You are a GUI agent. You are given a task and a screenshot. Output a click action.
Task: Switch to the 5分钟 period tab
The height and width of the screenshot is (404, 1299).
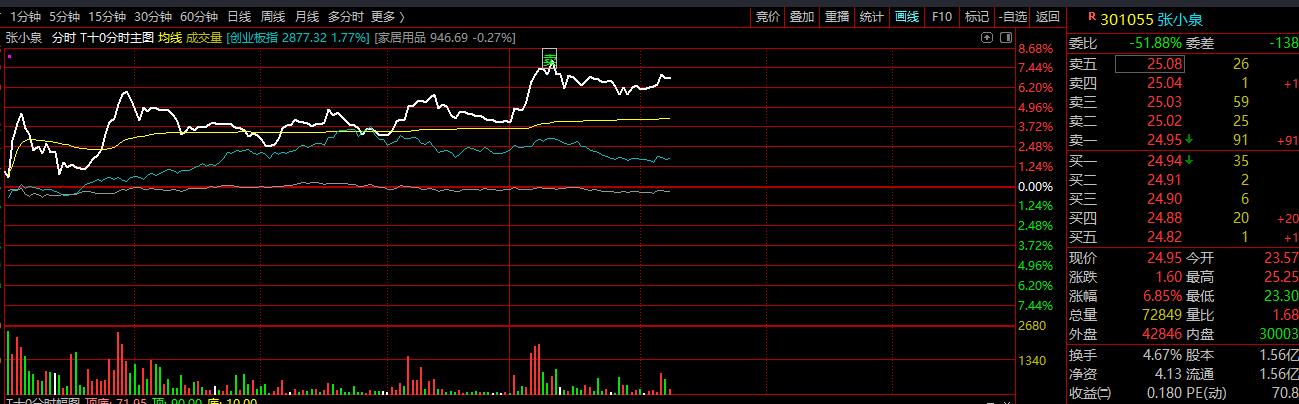pos(64,17)
